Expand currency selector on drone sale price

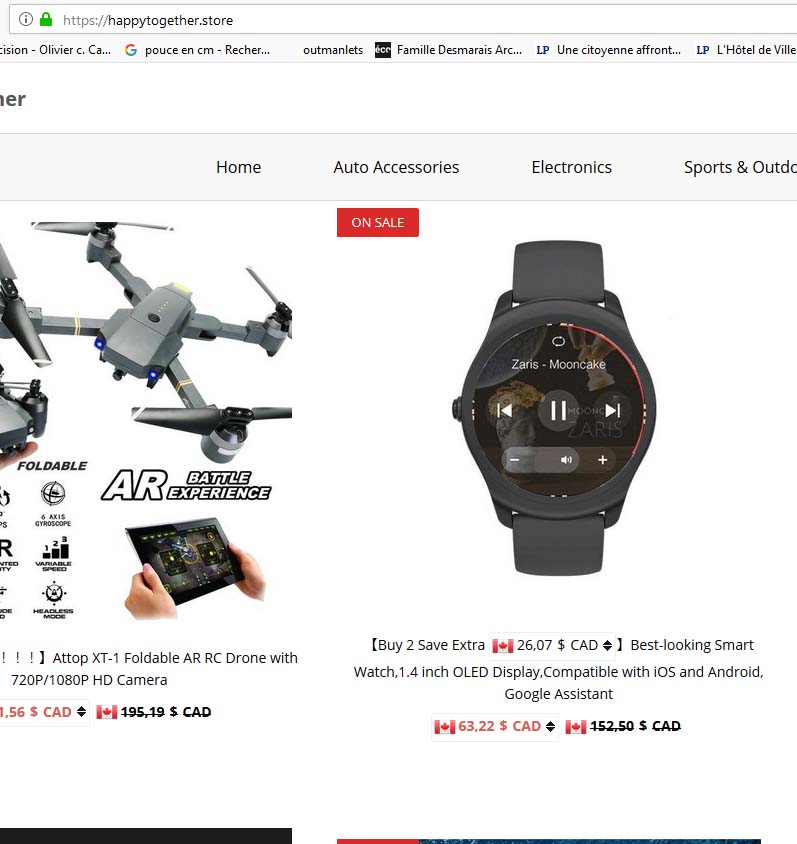(81, 712)
